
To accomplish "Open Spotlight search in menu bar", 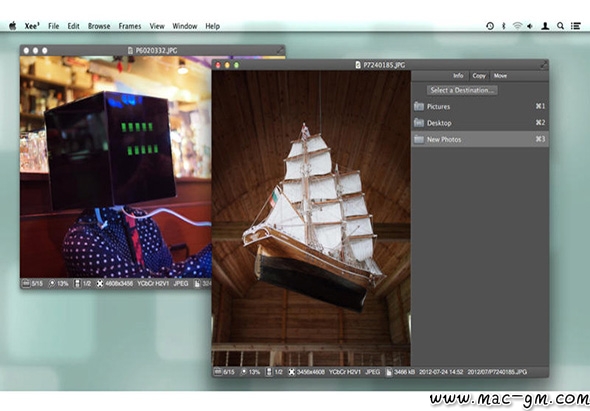I will (560, 26).
